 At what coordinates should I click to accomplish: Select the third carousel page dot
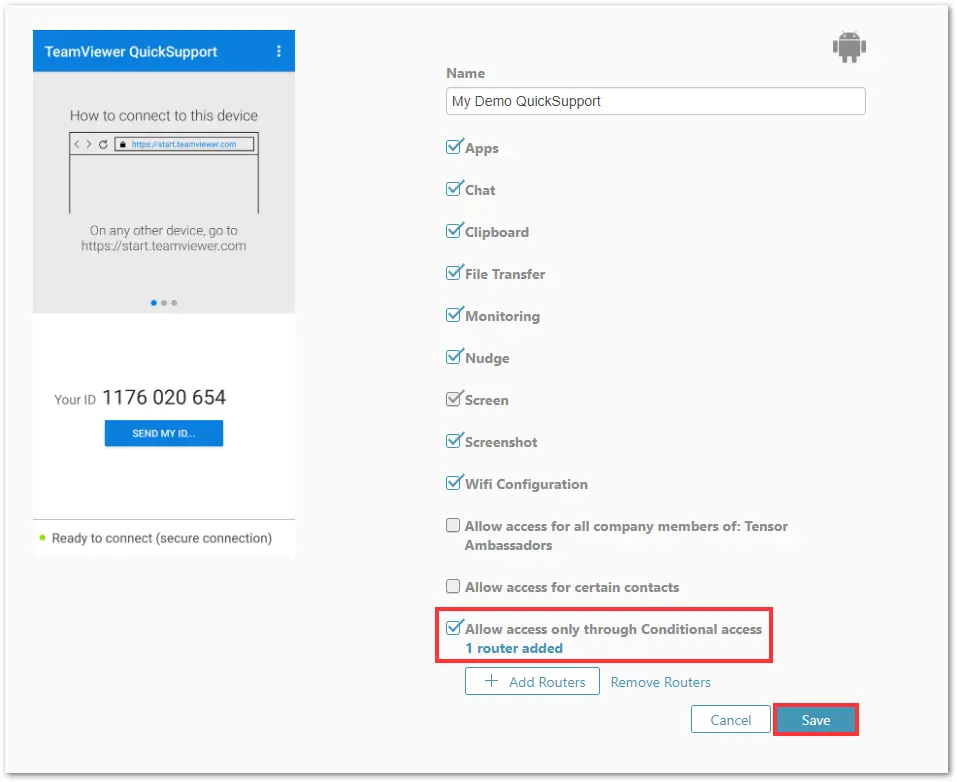click(175, 303)
